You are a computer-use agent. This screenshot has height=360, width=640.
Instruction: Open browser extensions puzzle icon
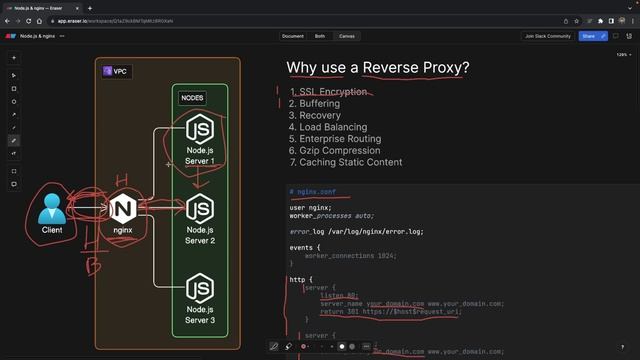600,21
